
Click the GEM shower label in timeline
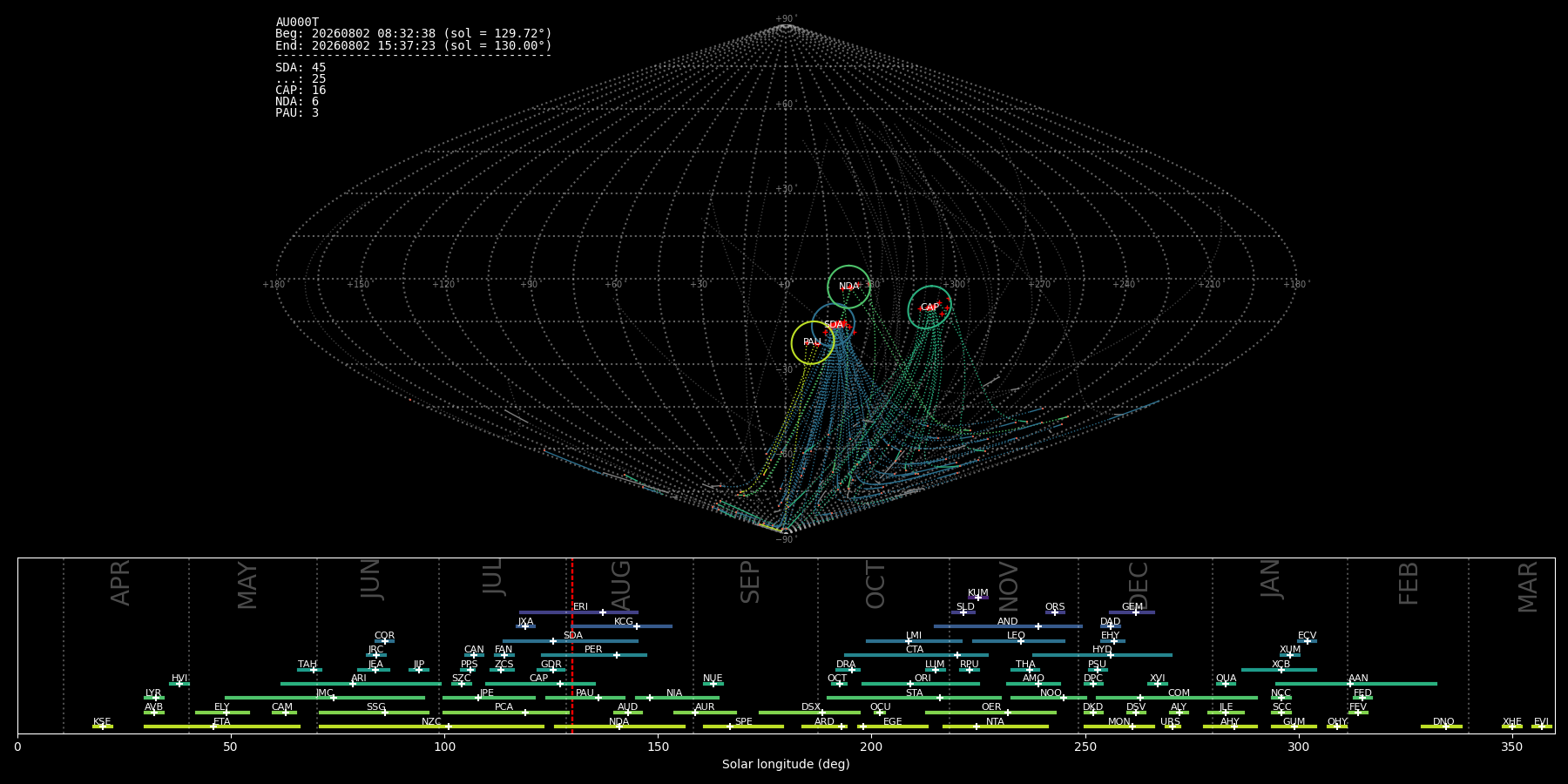point(1132,607)
